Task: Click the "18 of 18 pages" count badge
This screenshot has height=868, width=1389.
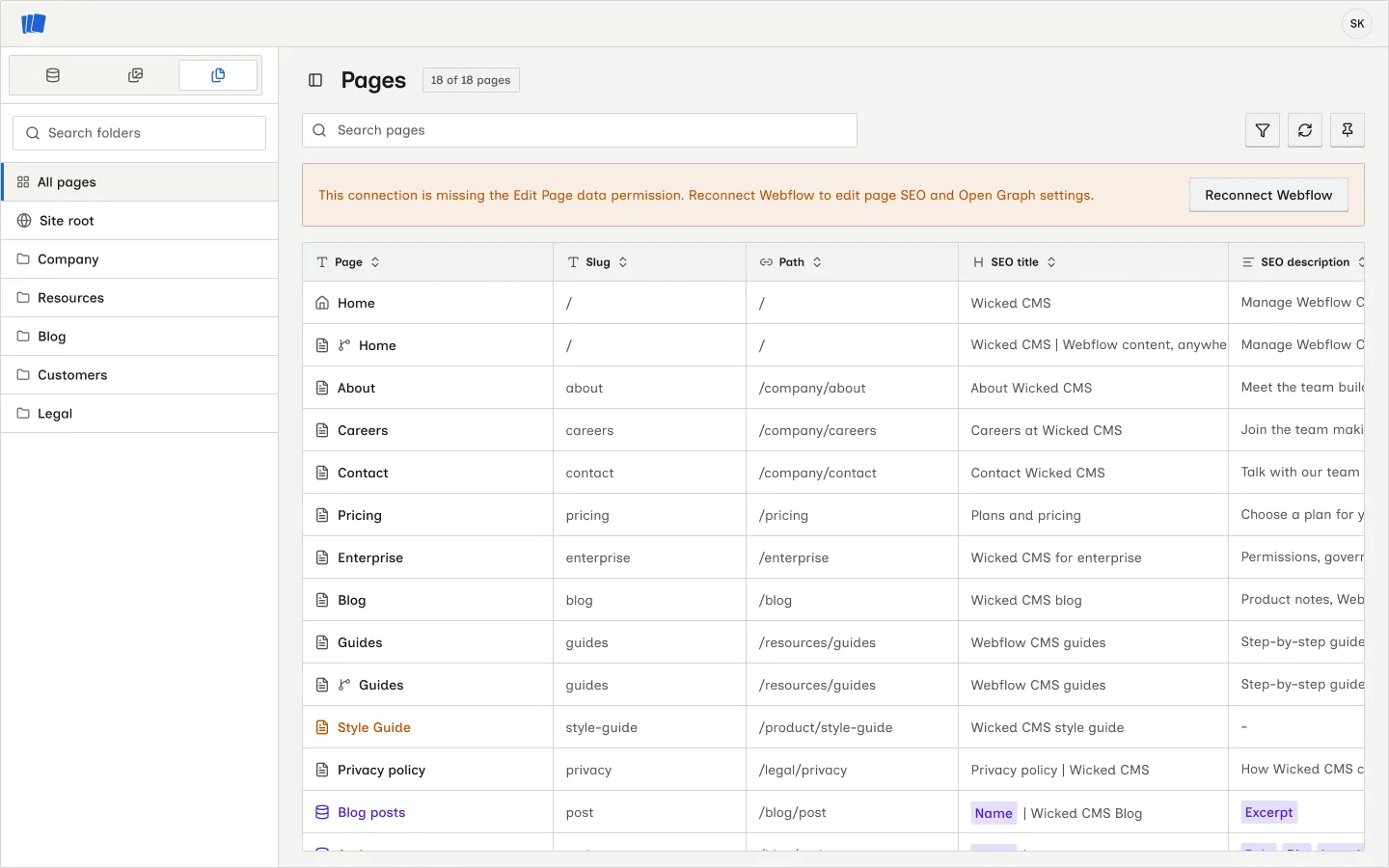Action: 471,80
